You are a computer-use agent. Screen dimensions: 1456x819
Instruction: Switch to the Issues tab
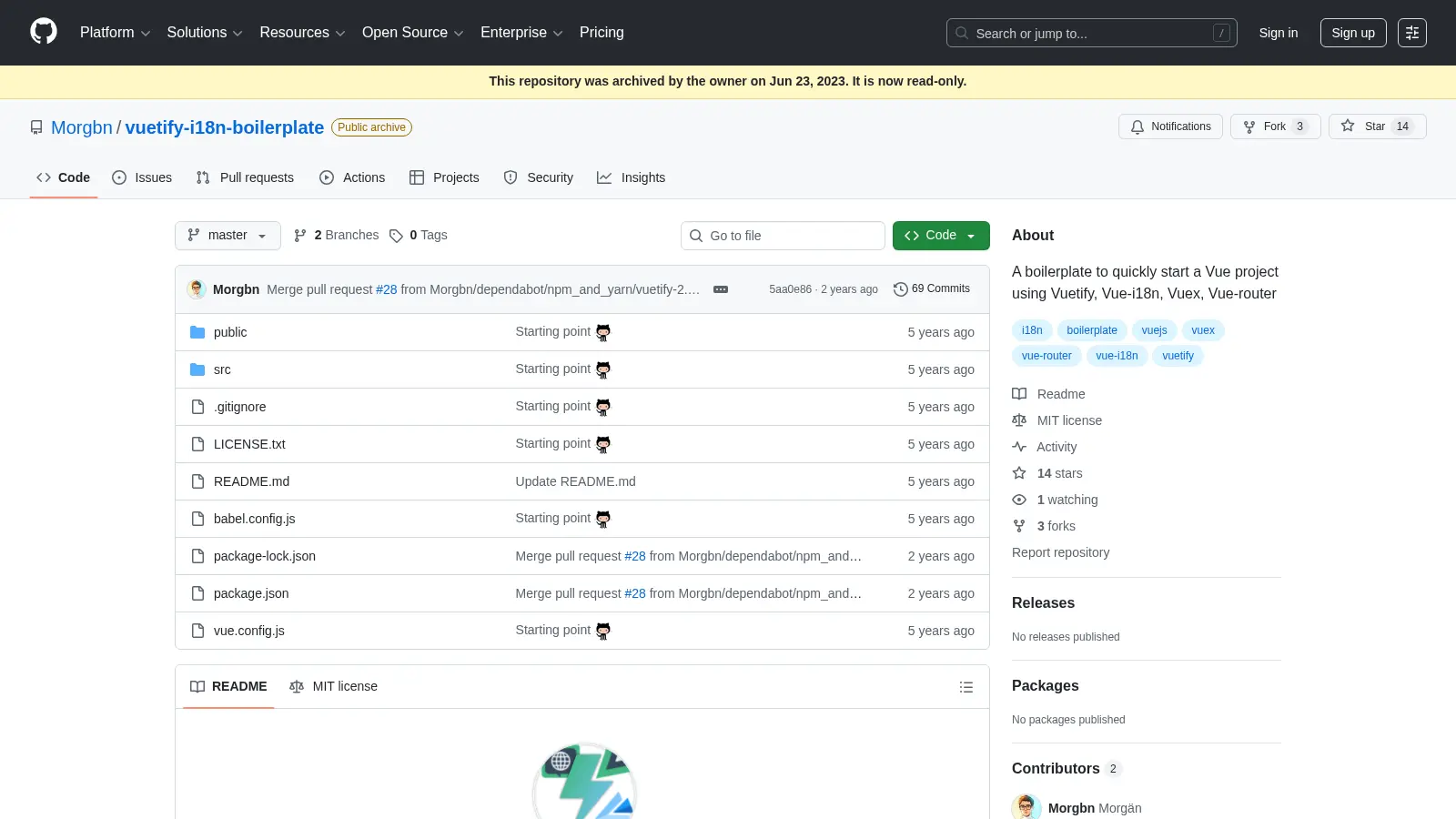coord(142,177)
